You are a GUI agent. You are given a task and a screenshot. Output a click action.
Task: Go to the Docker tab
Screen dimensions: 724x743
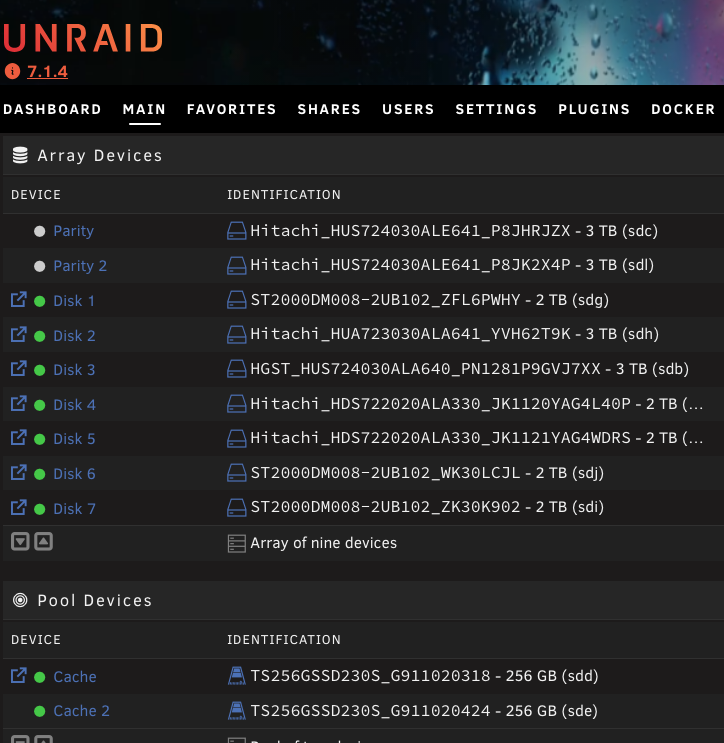683,109
